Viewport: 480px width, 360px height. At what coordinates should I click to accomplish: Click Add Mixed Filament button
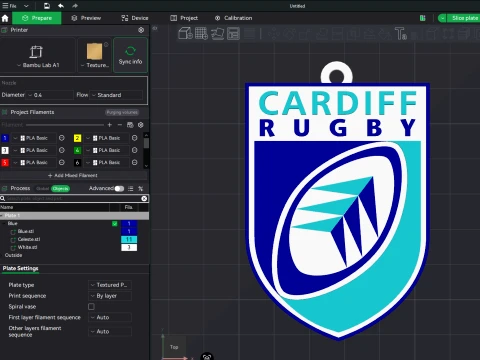[x=73, y=175]
